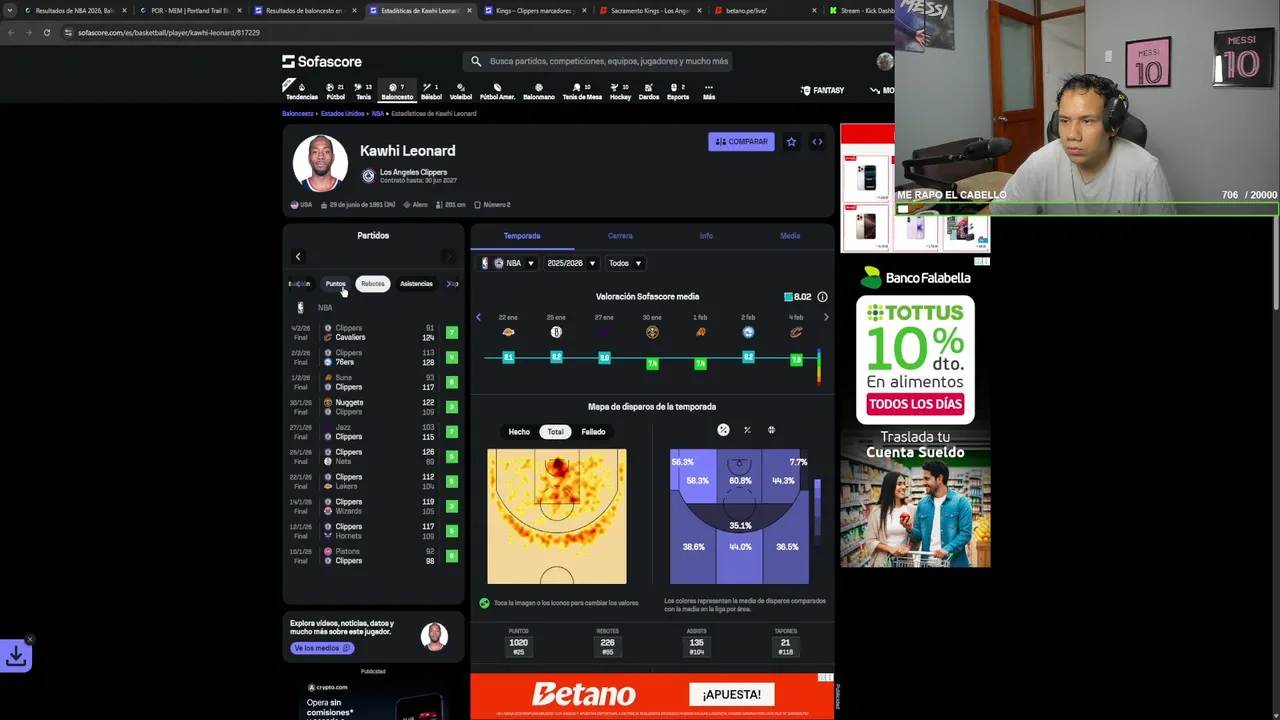Click the download icon at bottom left
1280x720 pixels.
(x=16, y=656)
